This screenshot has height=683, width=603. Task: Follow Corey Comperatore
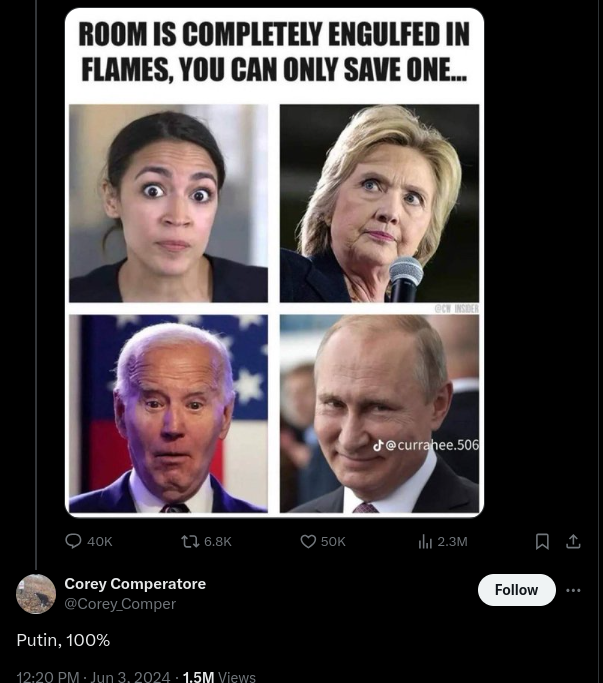click(517, 590)
